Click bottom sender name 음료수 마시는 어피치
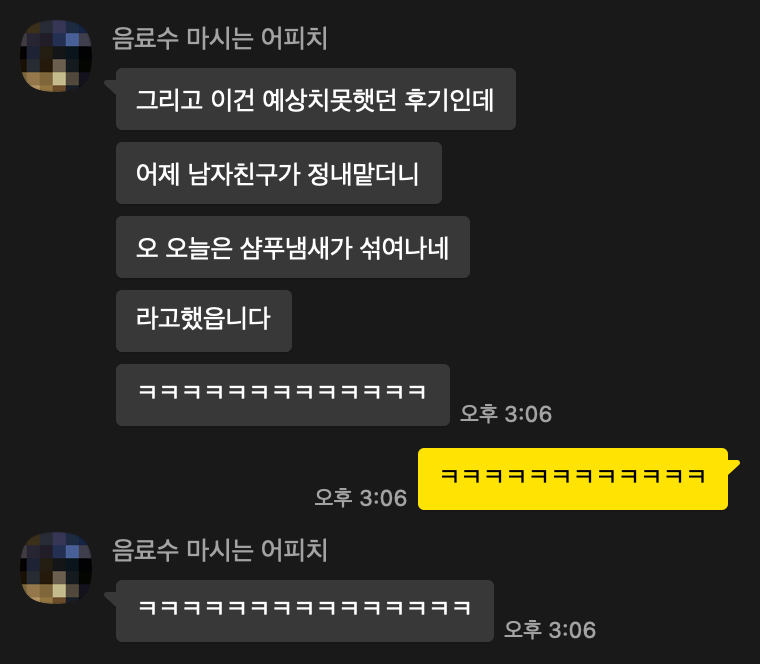The width and height of the screenshot is (760, 664). point(220,550)
